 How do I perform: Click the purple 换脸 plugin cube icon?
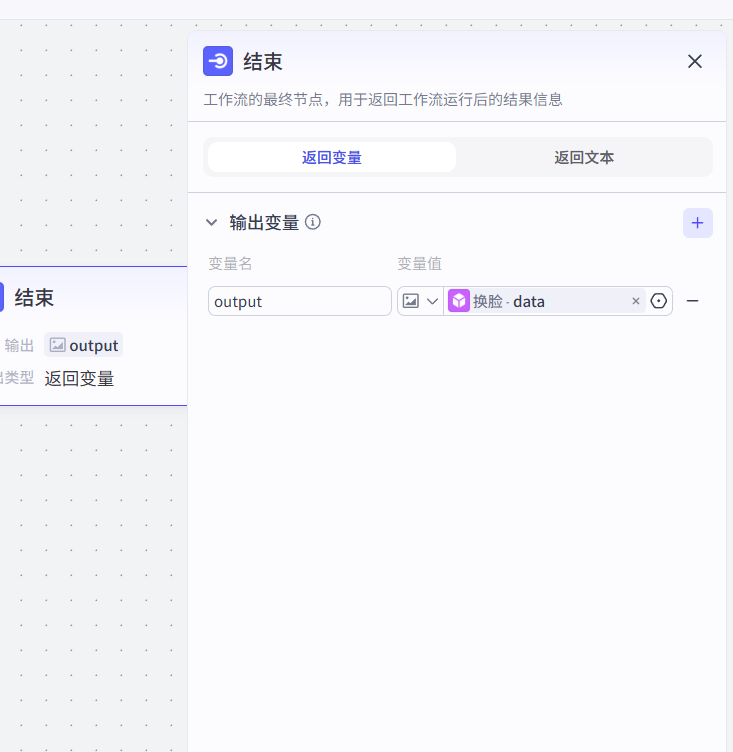point(459,301)
